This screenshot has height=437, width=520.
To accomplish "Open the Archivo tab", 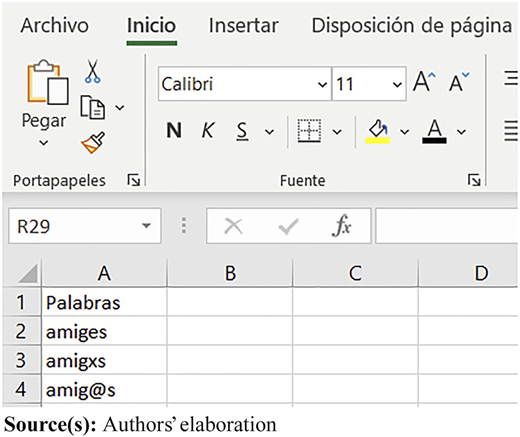I will coord(55,25).
